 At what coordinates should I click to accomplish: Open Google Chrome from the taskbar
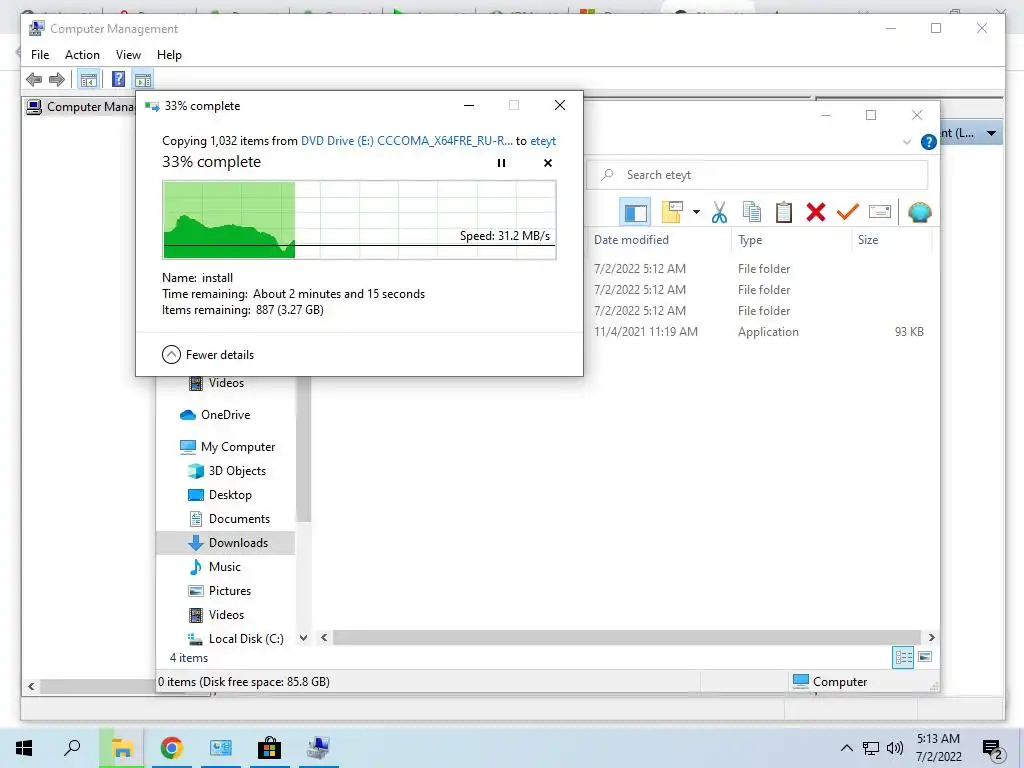172,748
